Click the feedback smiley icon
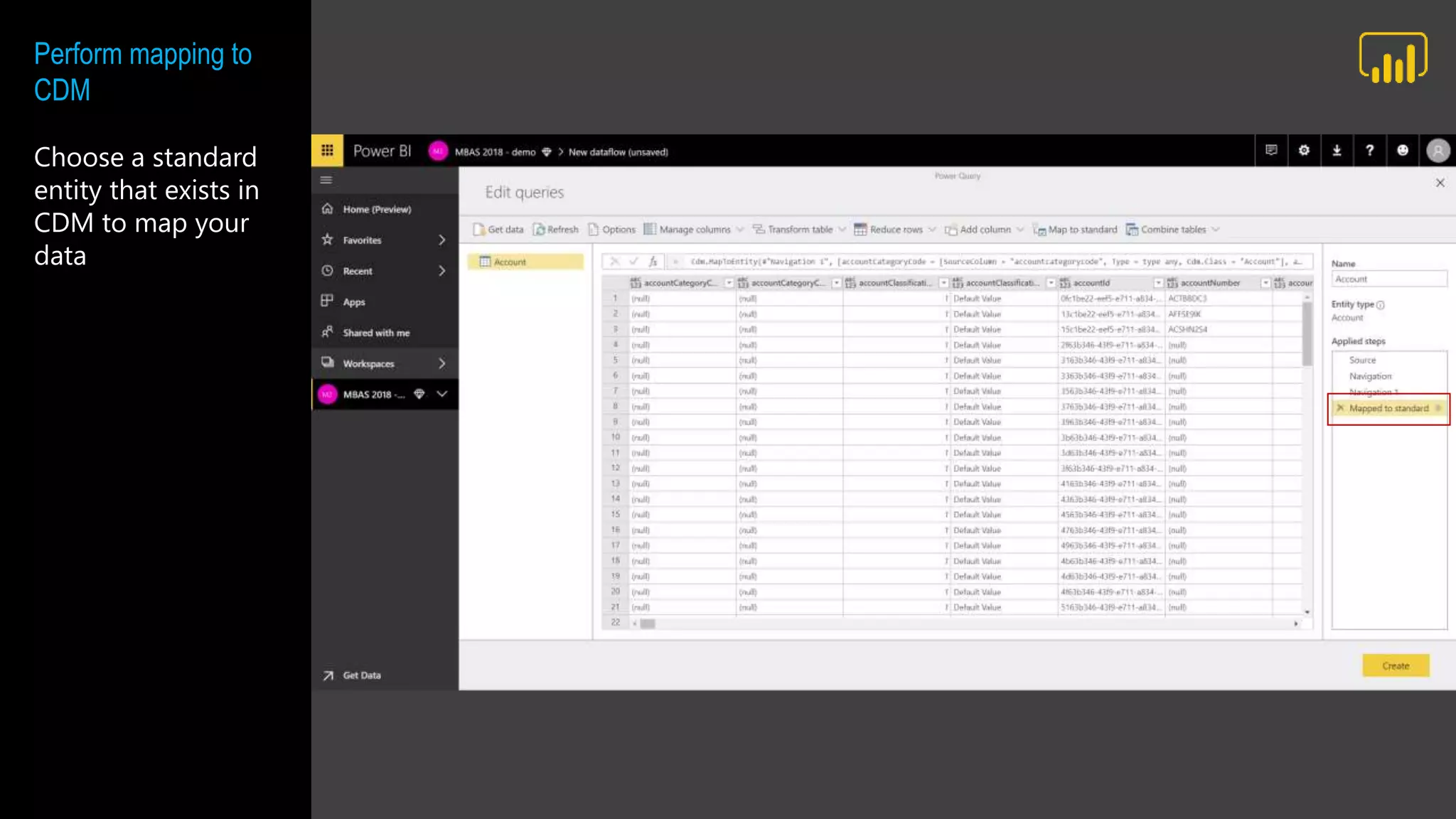 point(1403,150)
